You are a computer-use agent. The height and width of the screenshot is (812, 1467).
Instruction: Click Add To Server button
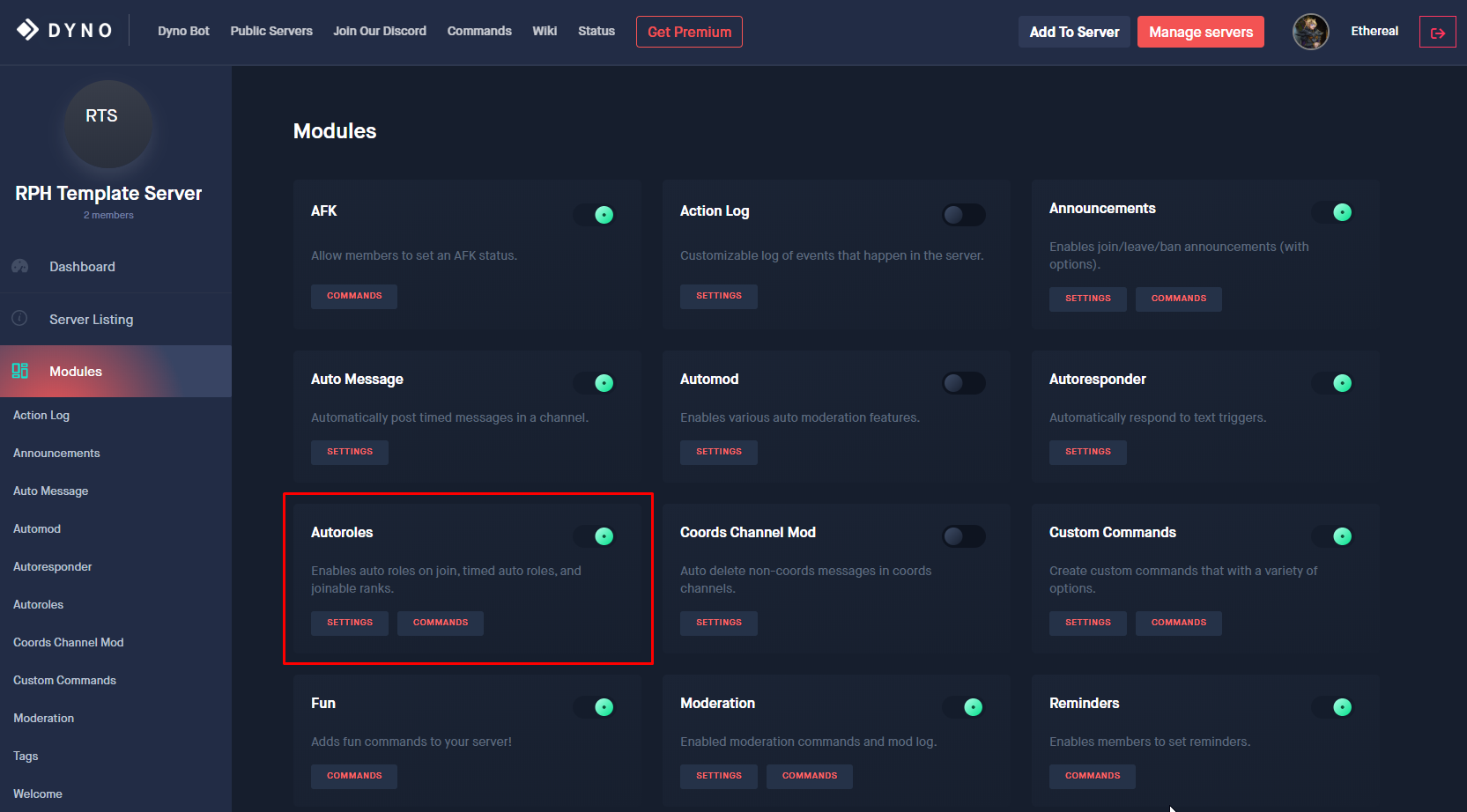pyautogui.click(x=1074, y=32)
